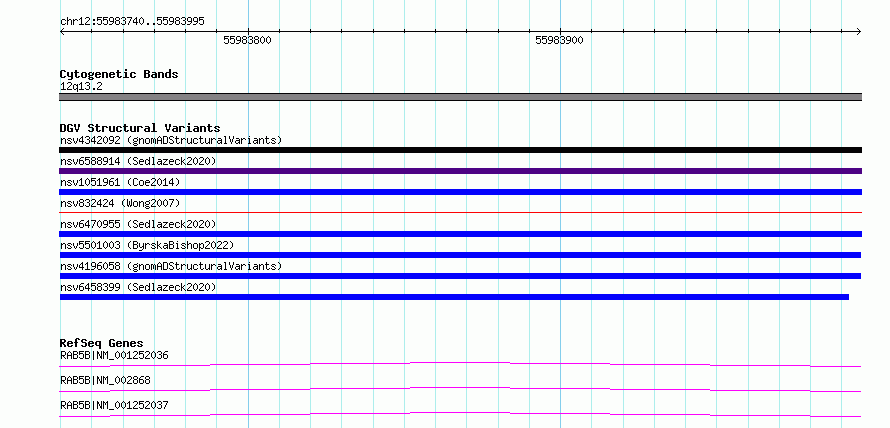This screenshot has width=890, height=428.
Task: Click the blue nsv6470955 variant bar
Action: 460,234
